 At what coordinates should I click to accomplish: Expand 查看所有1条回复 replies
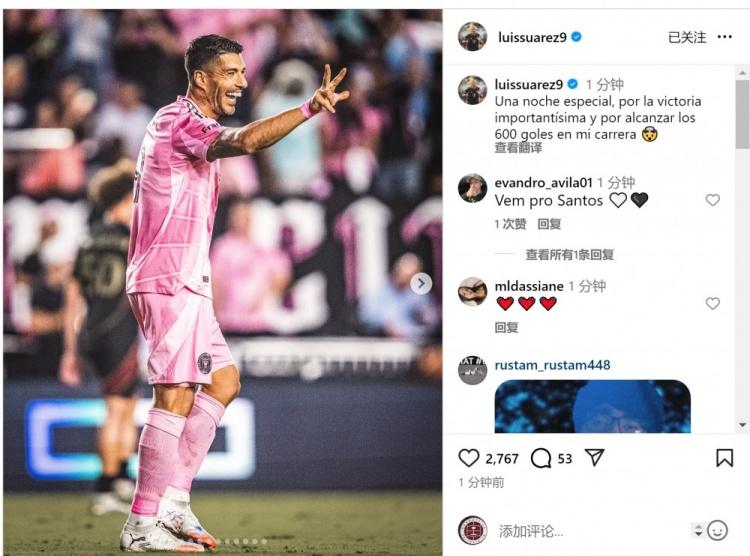pos(569,255)
